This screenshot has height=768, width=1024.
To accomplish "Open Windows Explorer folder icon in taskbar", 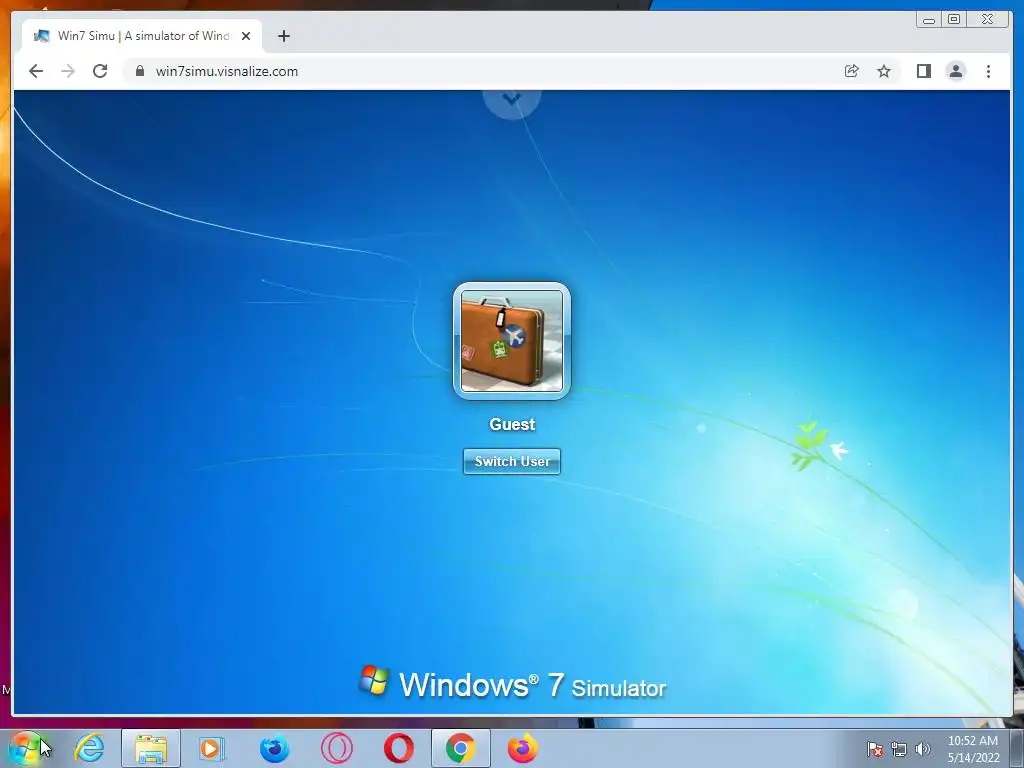I will pos(151,749).
